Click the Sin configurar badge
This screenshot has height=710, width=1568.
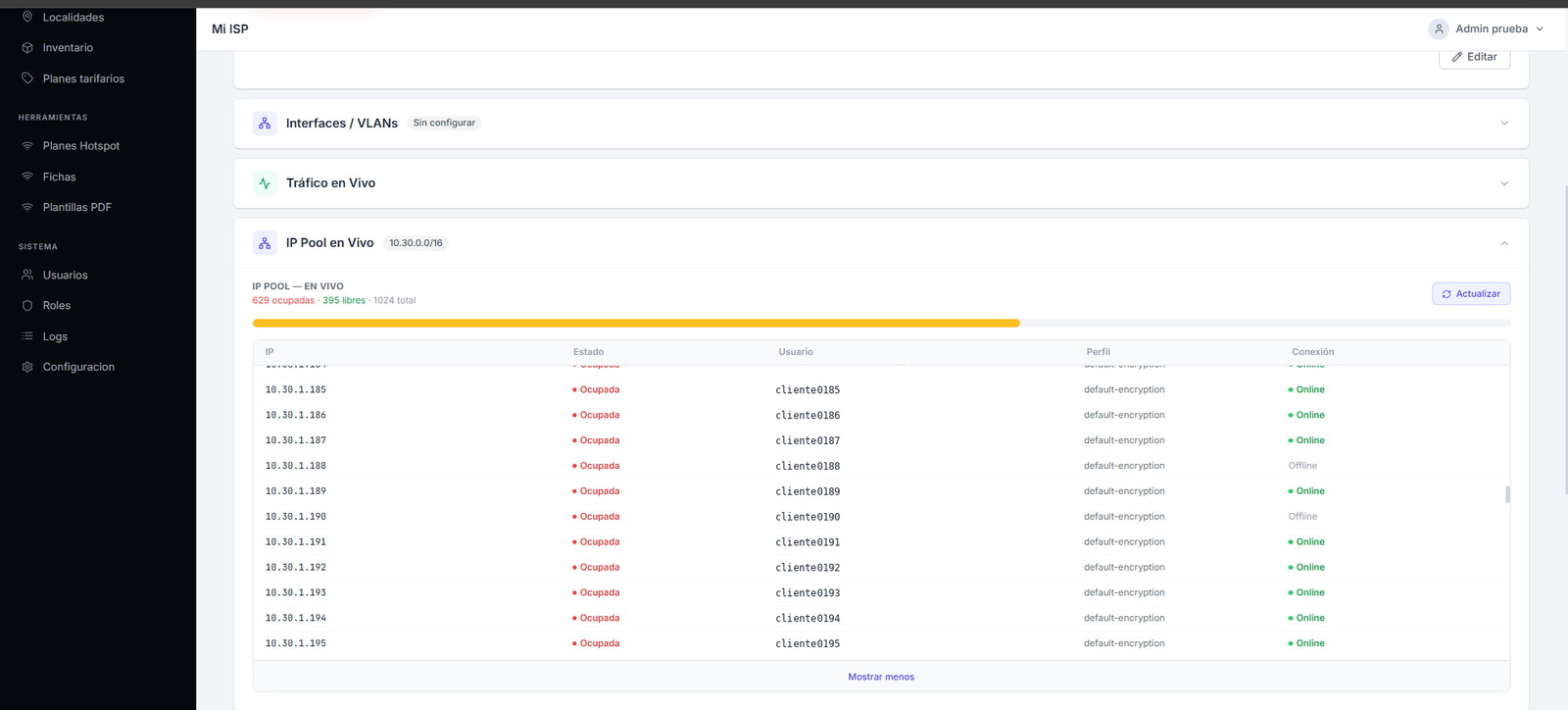click(444, 124)
